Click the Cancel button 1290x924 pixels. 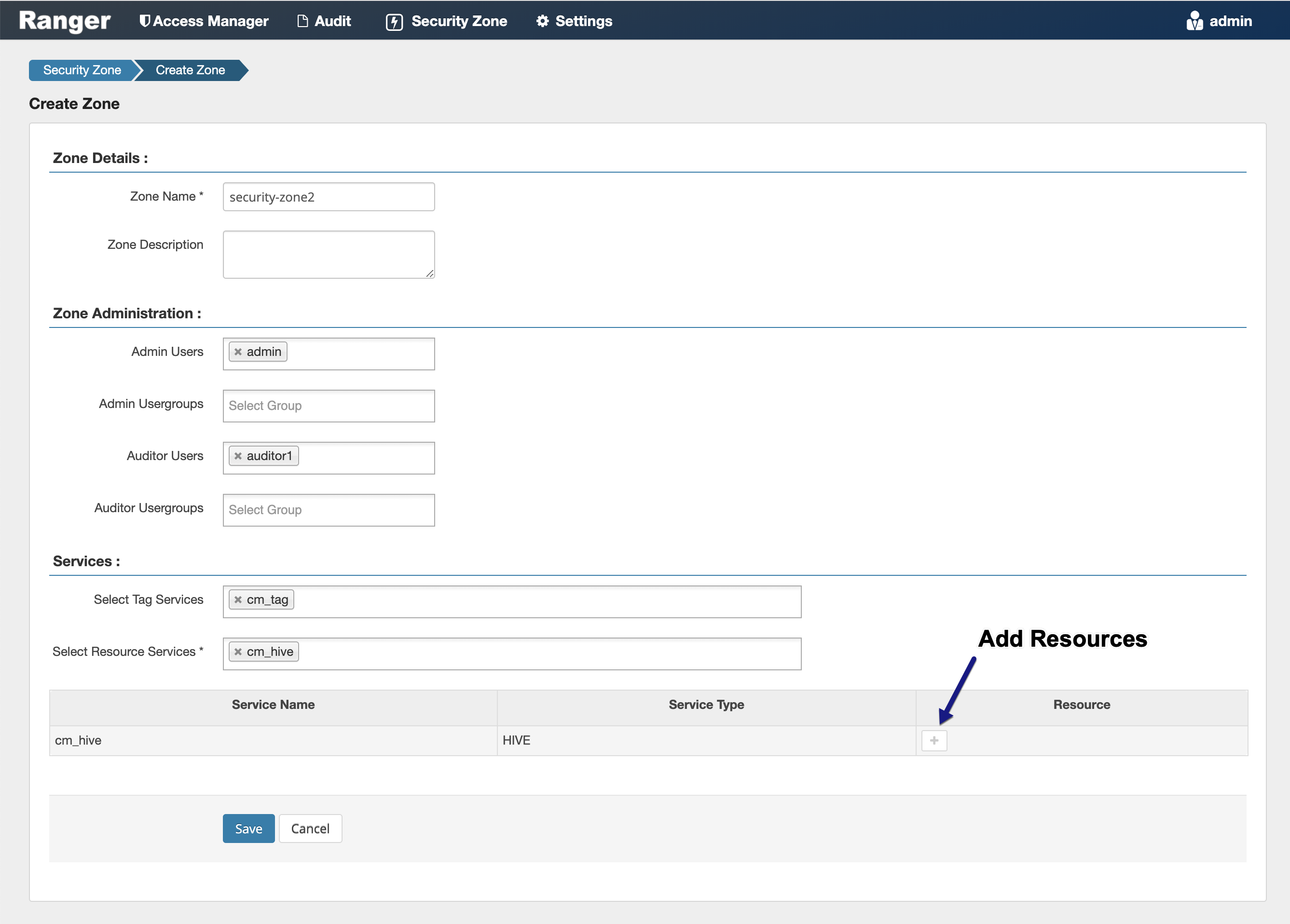(x=310, y=829)
